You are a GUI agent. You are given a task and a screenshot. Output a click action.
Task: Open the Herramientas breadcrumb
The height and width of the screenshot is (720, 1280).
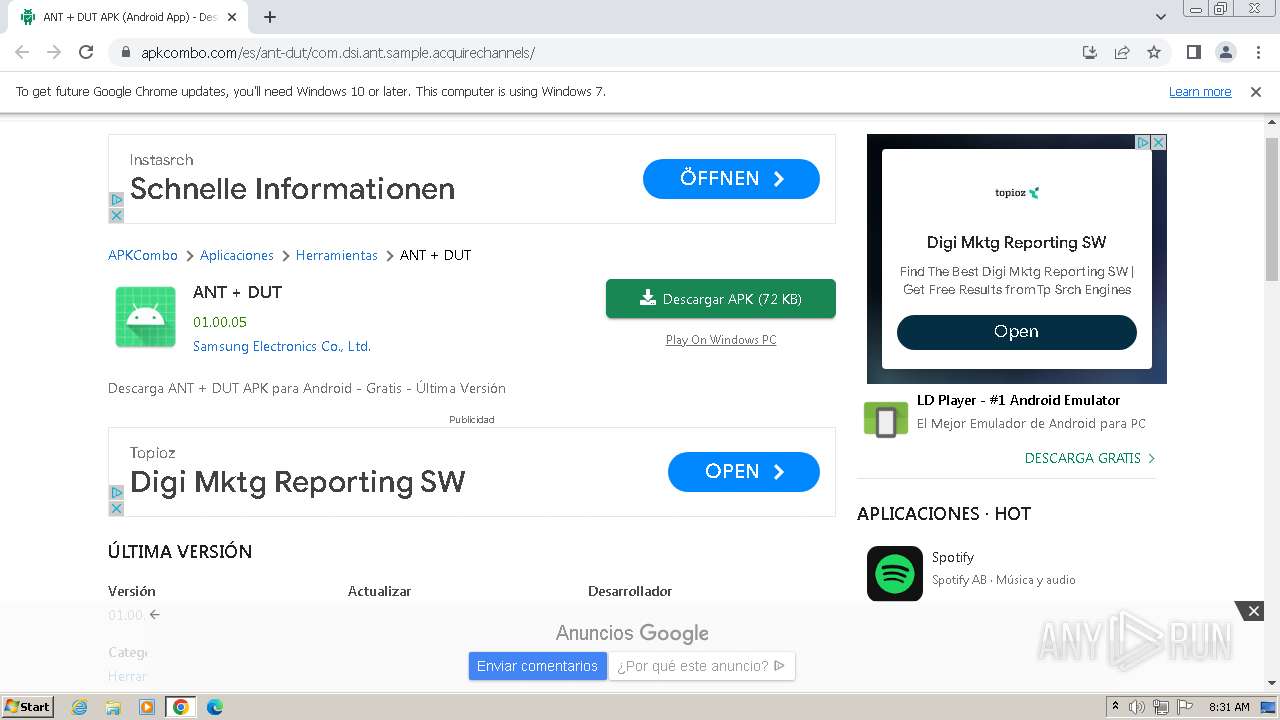click(x=337, y=255)
